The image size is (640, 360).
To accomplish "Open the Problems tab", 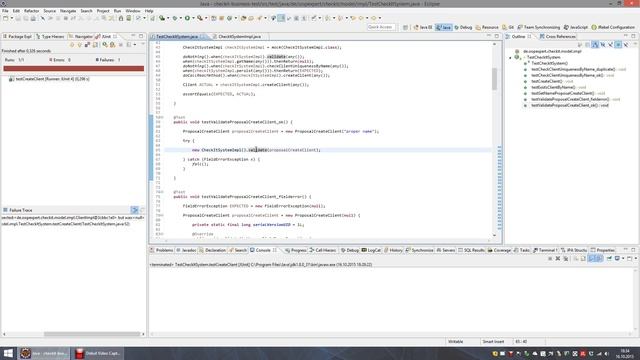I will click(162, 250).
